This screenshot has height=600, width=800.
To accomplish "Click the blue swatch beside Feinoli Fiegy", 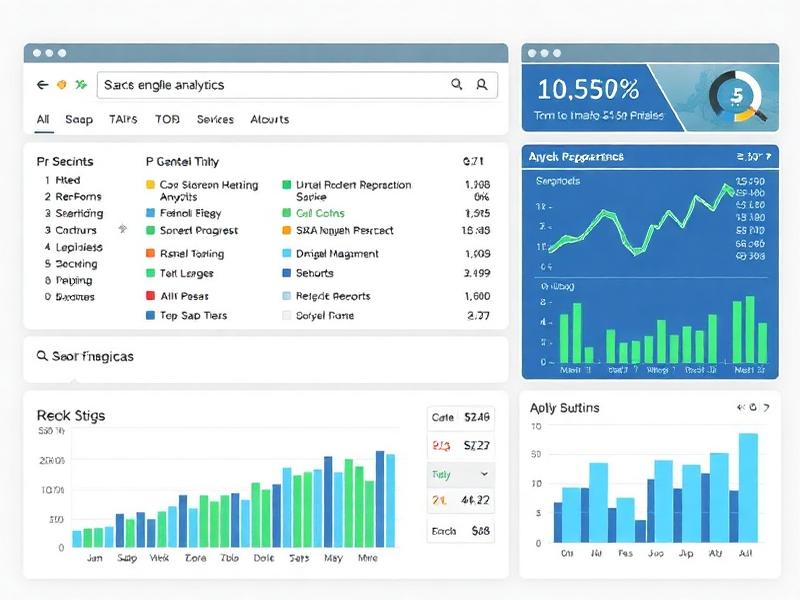I will [151, 213].
